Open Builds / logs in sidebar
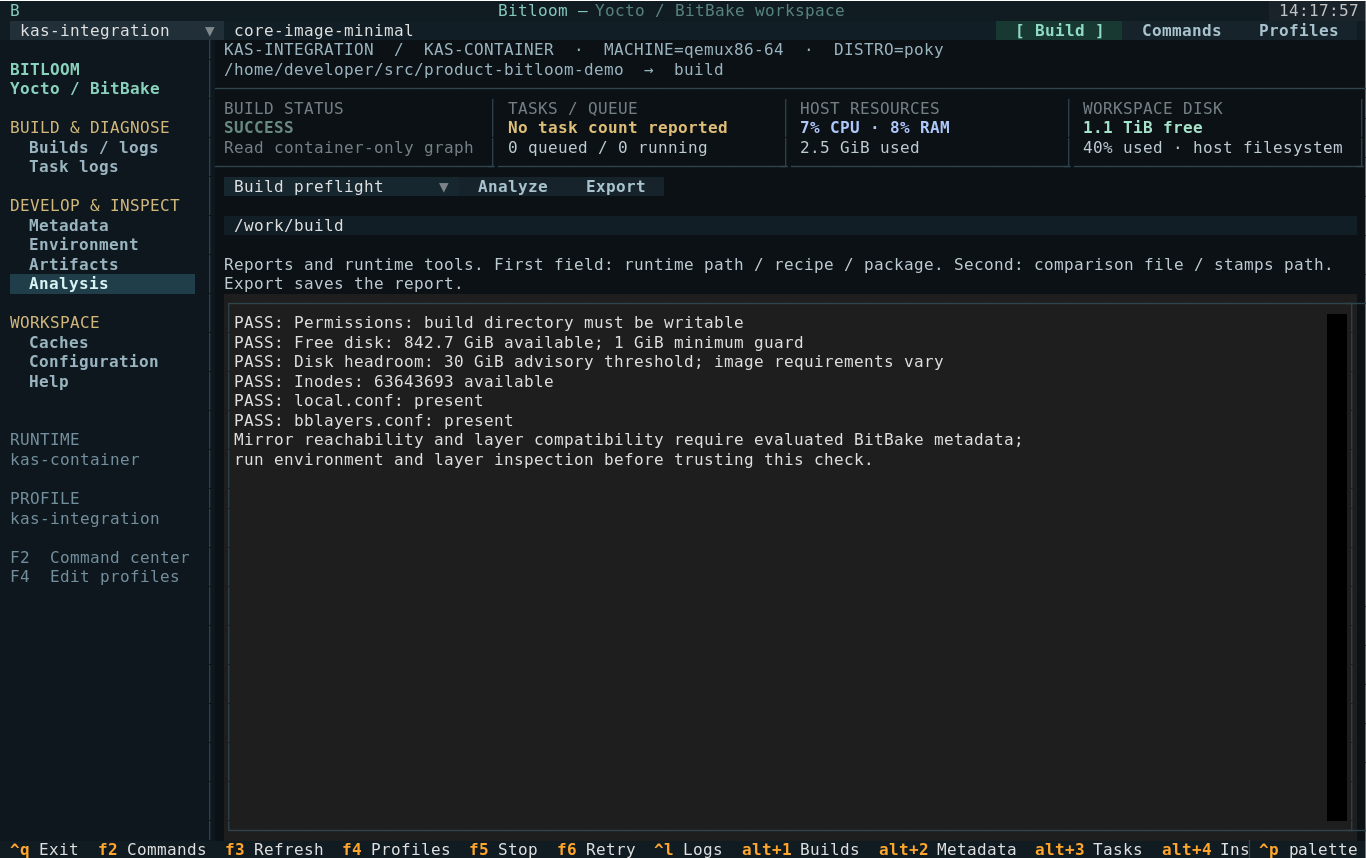1366x858 pixels. click(x=93, y=147)
